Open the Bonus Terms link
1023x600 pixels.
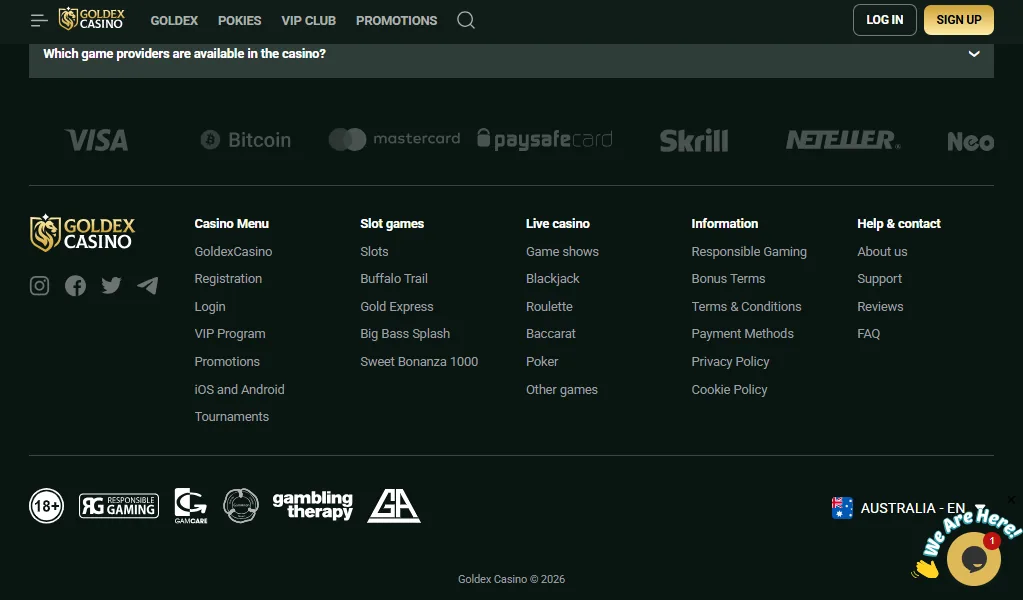tap(728, 278)
